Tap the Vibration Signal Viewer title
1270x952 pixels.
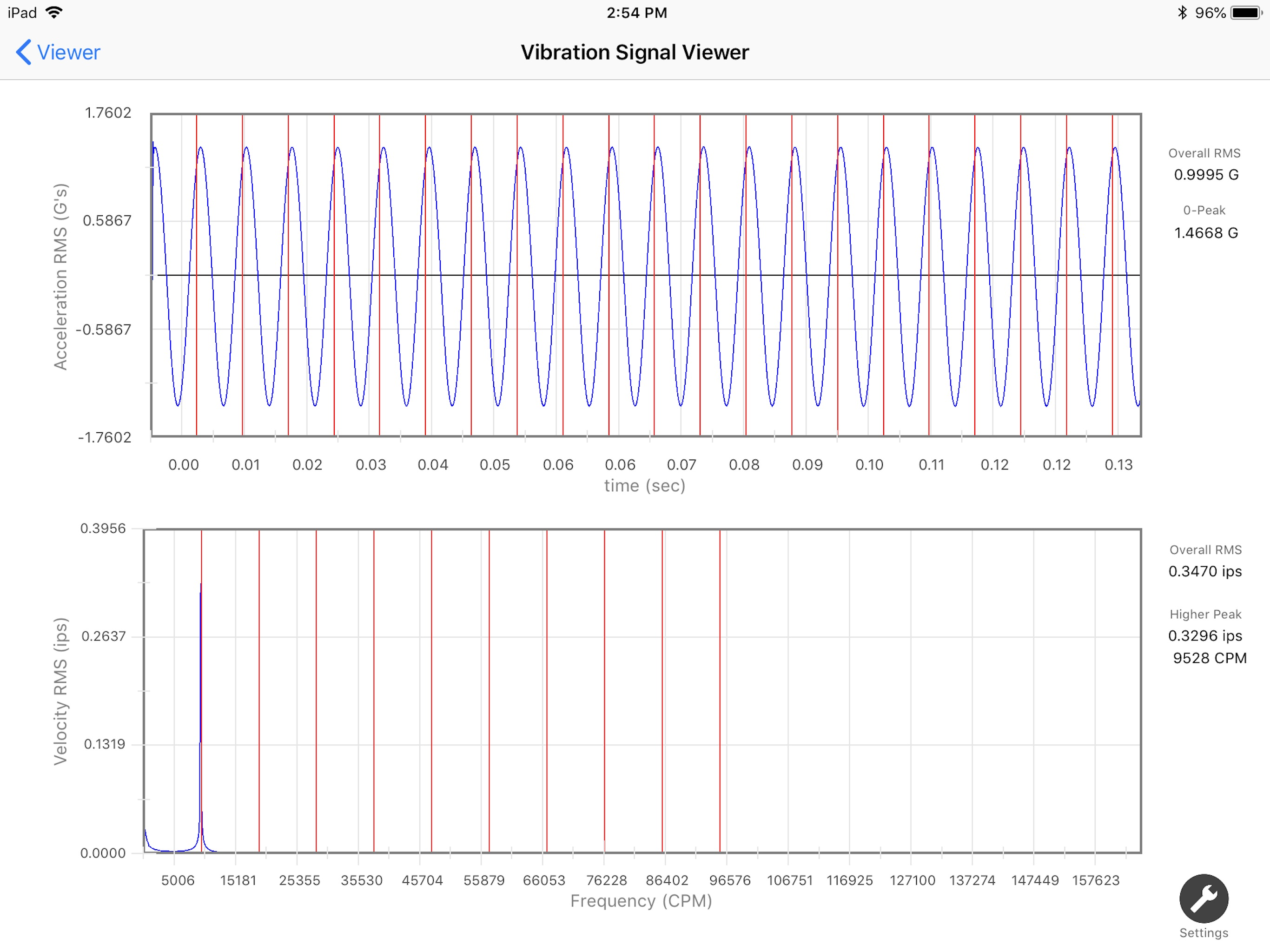[x=635, y=52]
